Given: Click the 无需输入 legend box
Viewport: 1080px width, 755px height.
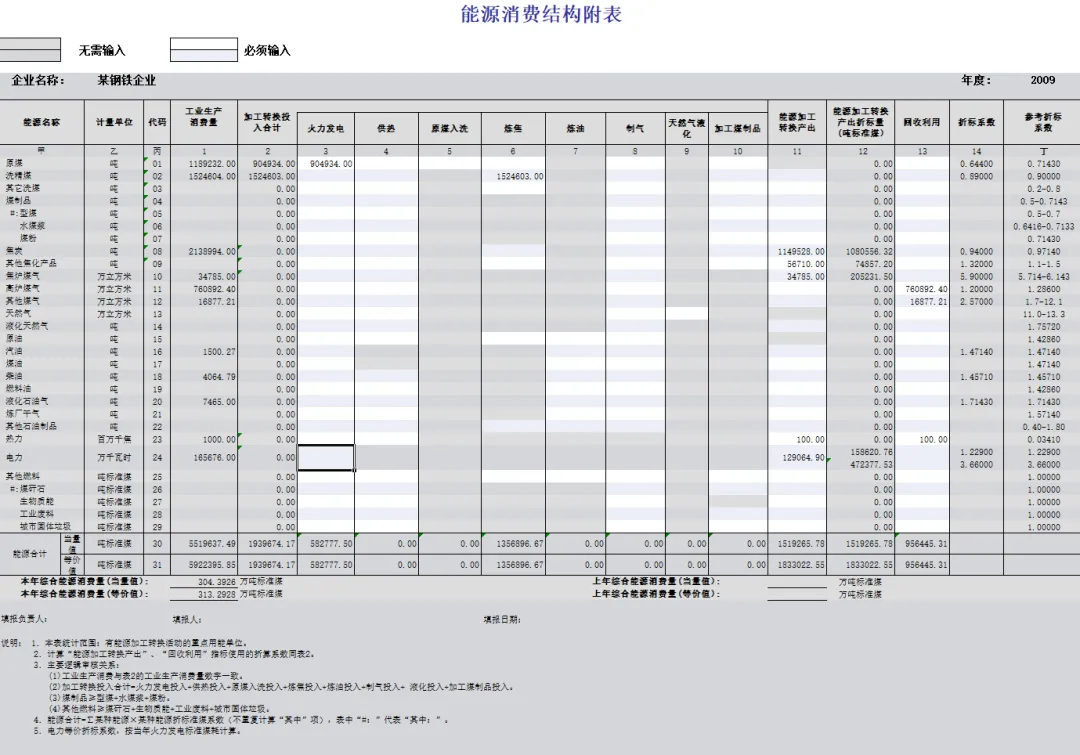Looking at the screenshot, I should (30, 50).
